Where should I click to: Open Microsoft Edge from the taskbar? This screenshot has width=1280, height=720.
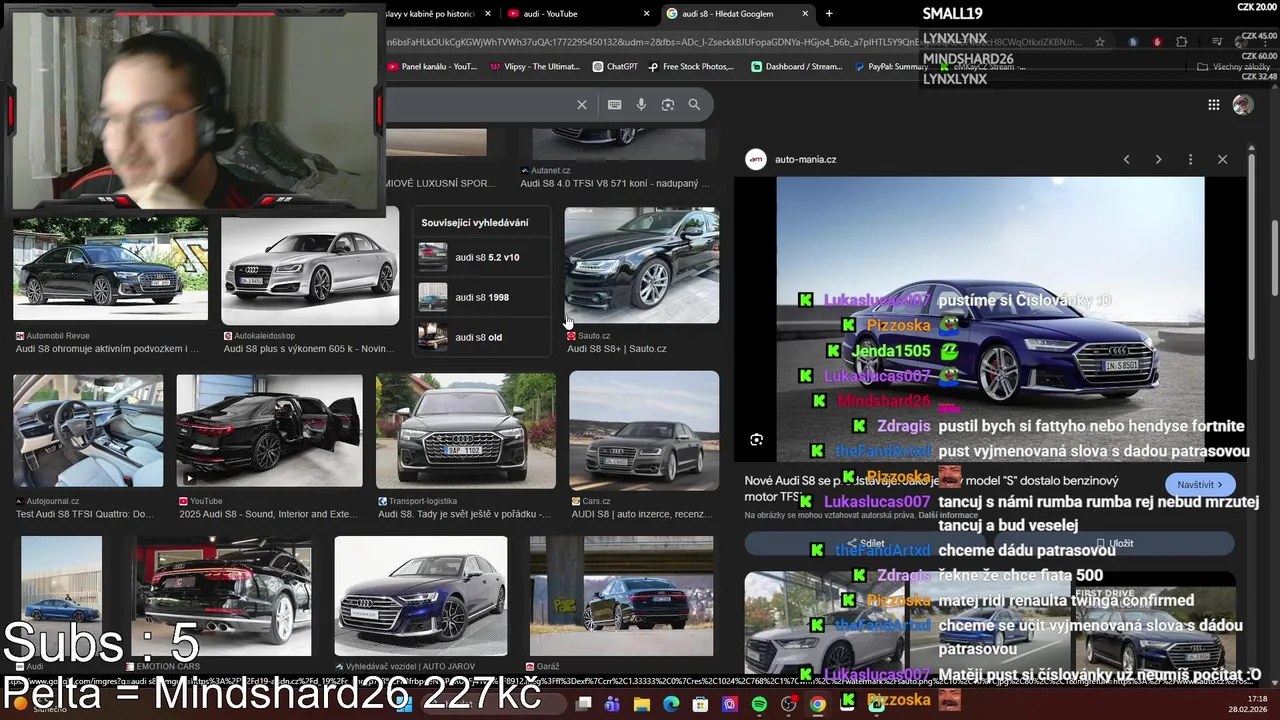[671, 705]
